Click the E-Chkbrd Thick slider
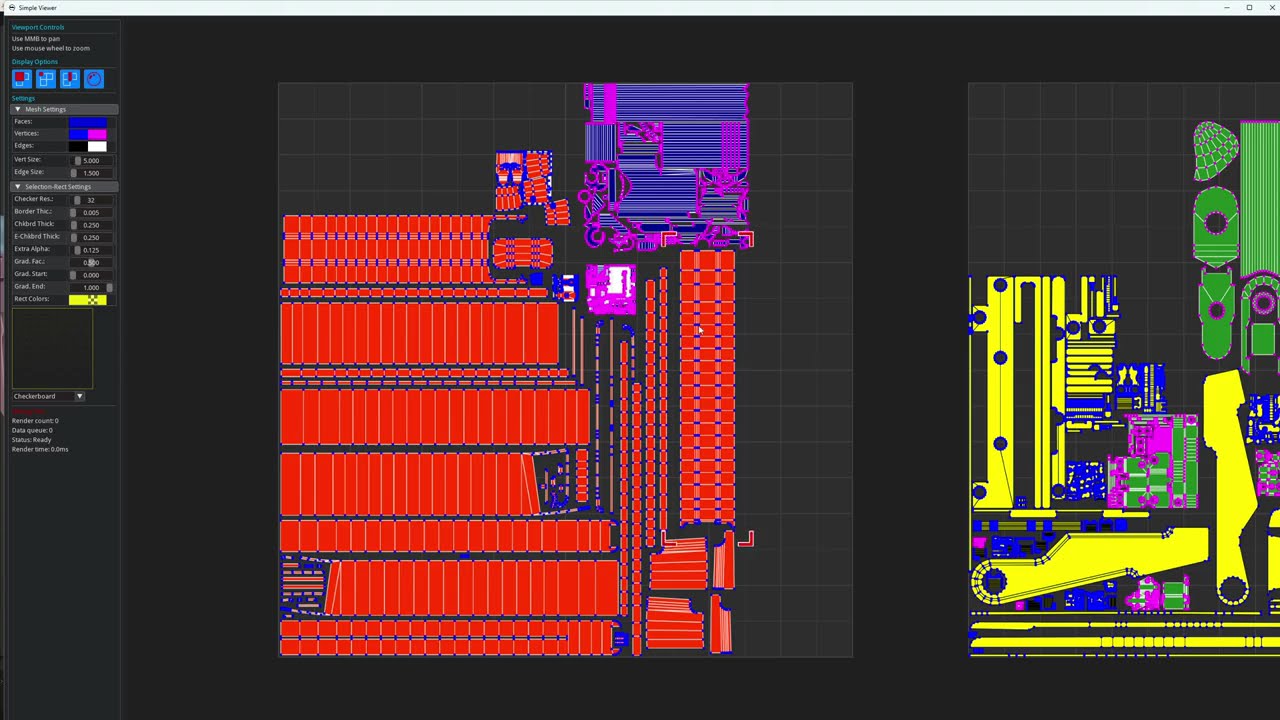The width and height of the screenshot is (1280, 720). 91,237
